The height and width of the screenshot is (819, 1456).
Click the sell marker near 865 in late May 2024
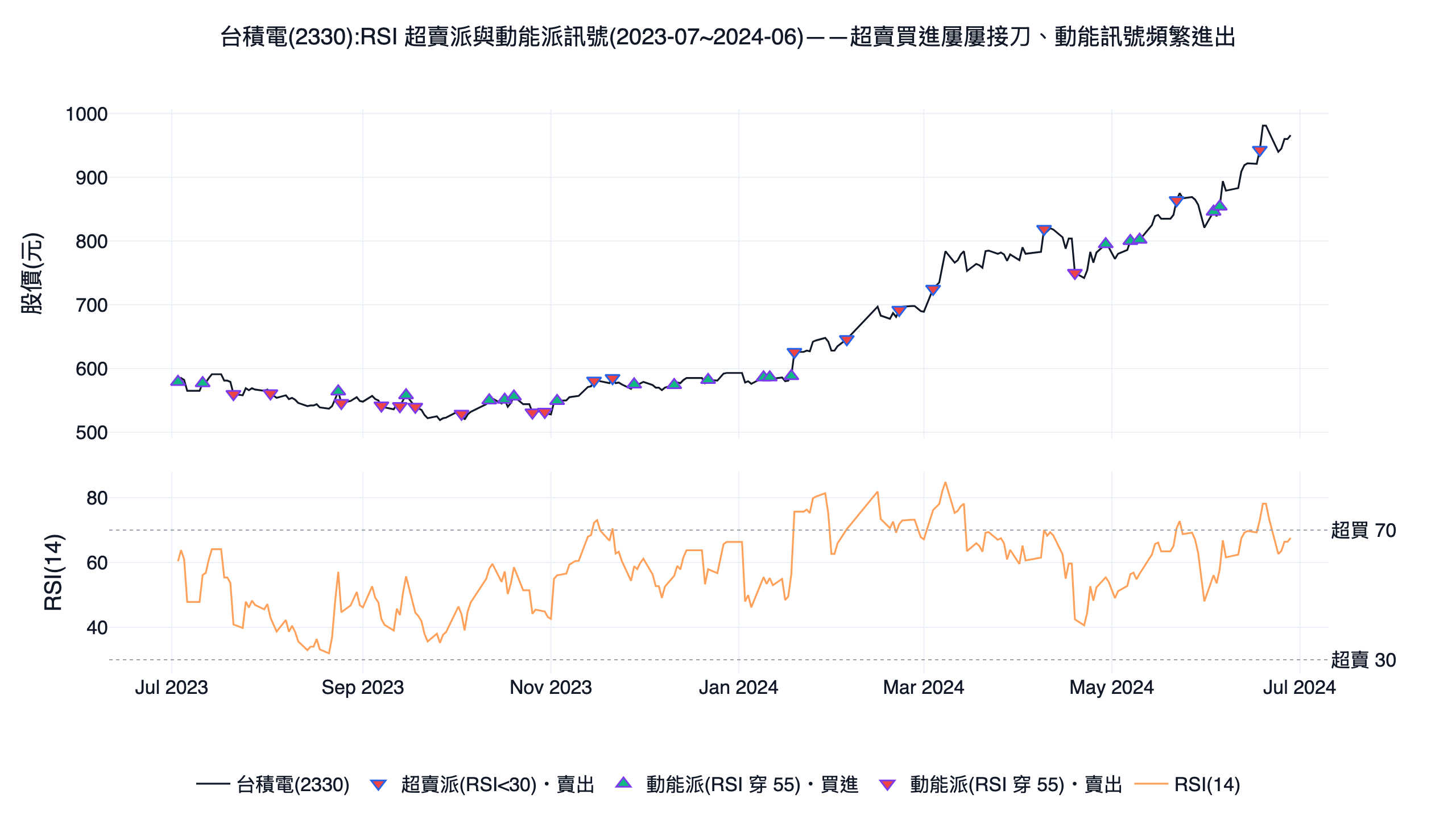(x=1176, y=200)
